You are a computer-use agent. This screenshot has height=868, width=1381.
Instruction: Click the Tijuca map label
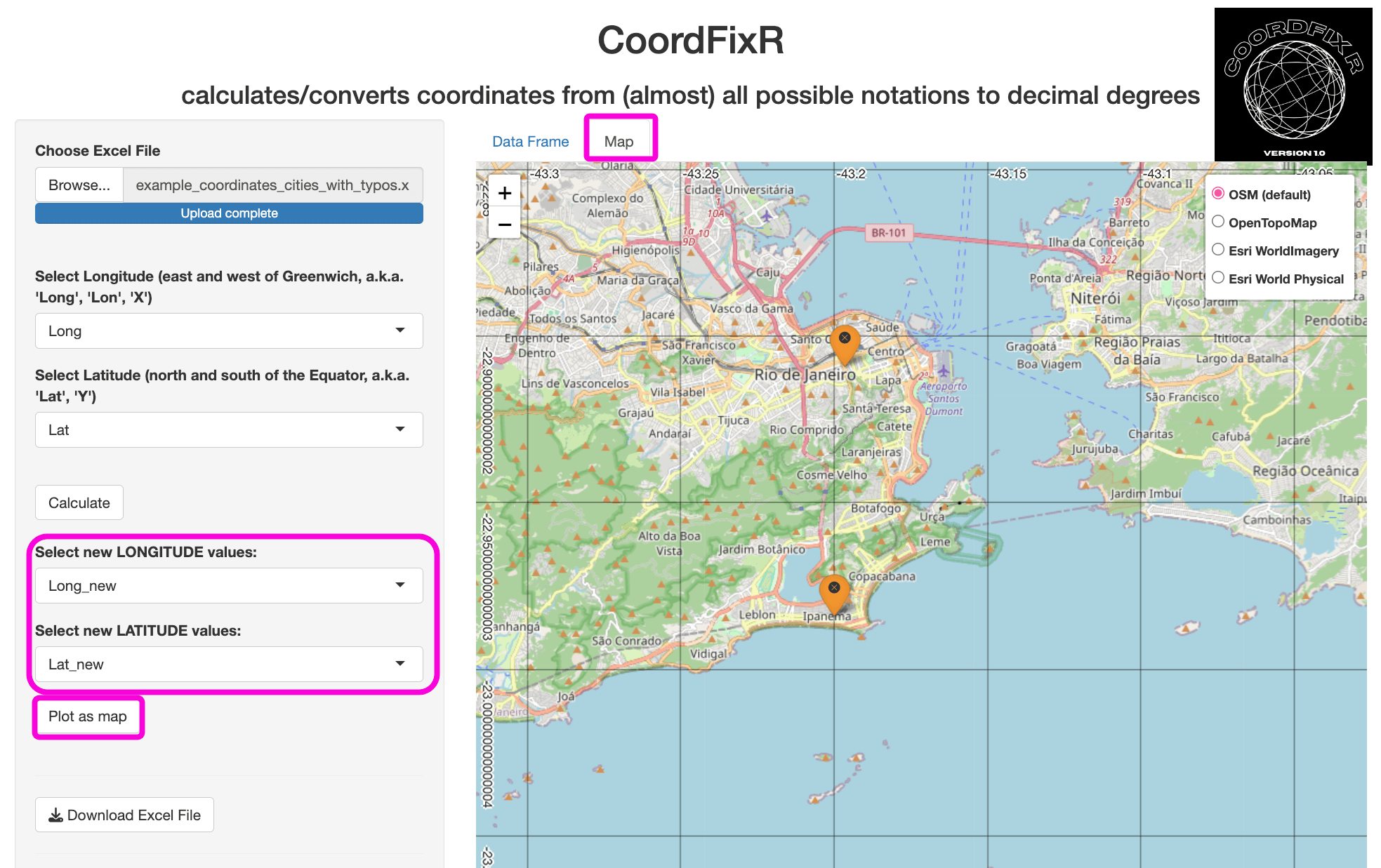pyautogui.click(x=733, y=420)
